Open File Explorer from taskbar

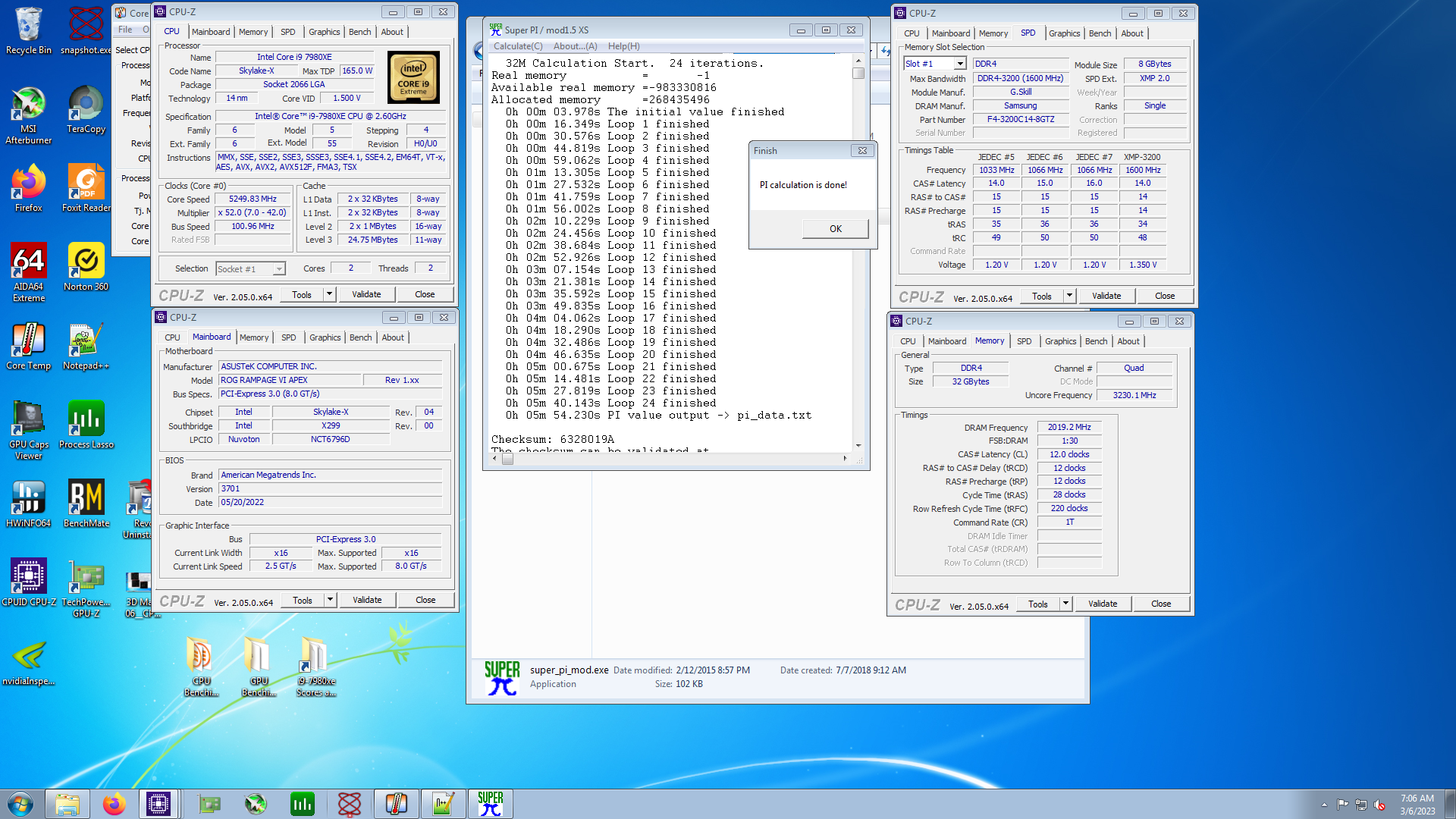(67, 804)
